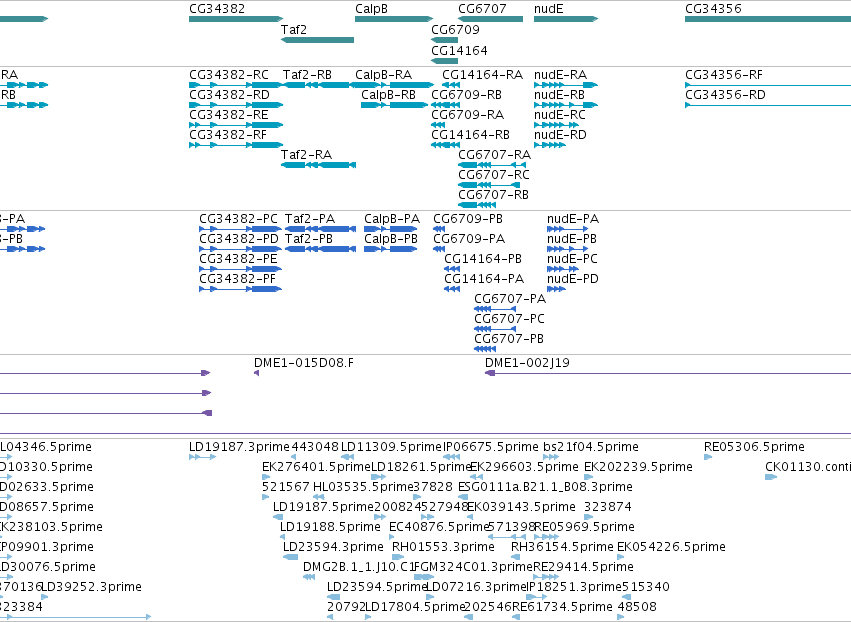
Task: Select the Taf2-PA protein label
Action: [310, 219]
